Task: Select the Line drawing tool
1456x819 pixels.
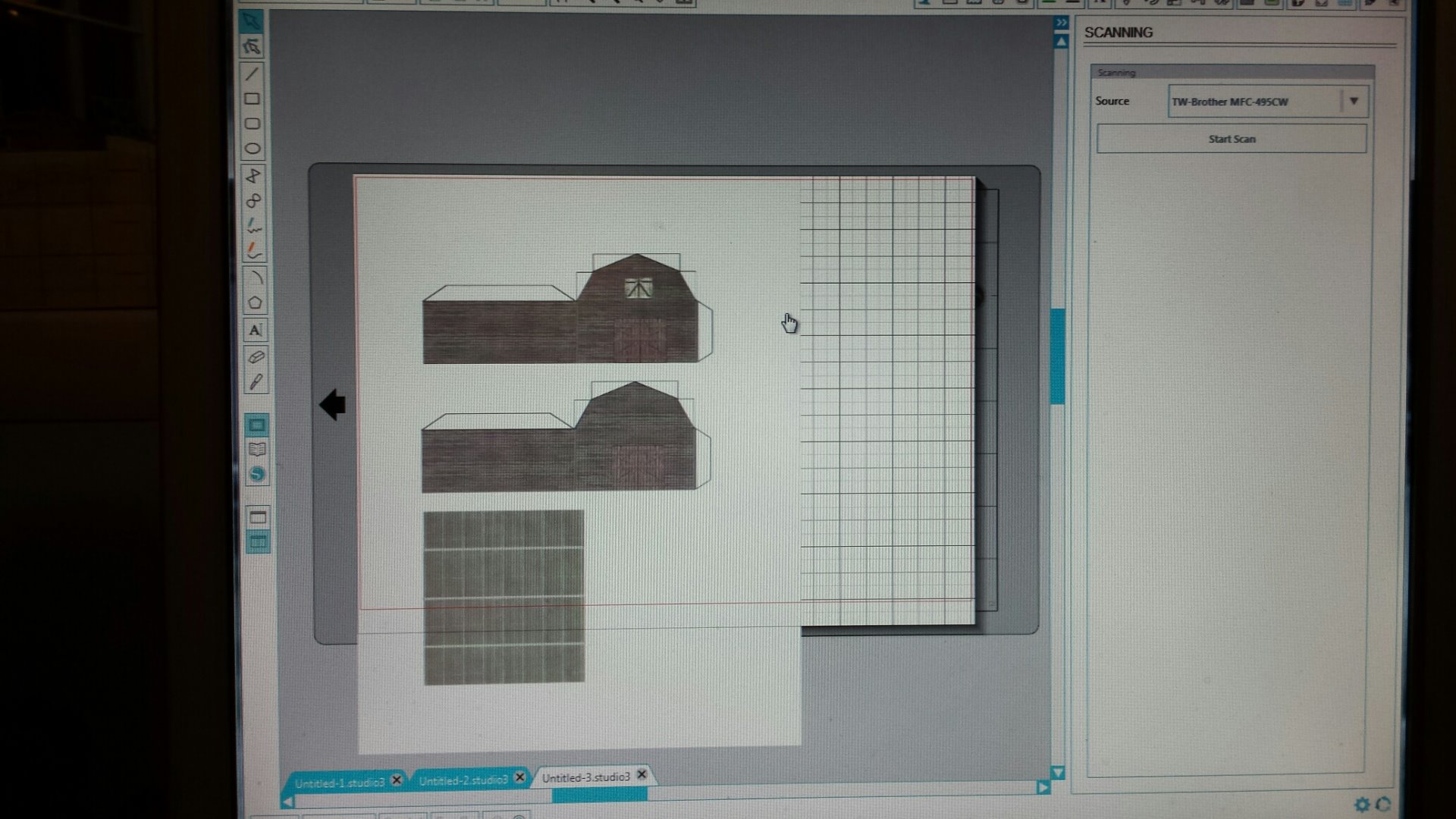Action: pyautogui.click(x=252, y=74)
